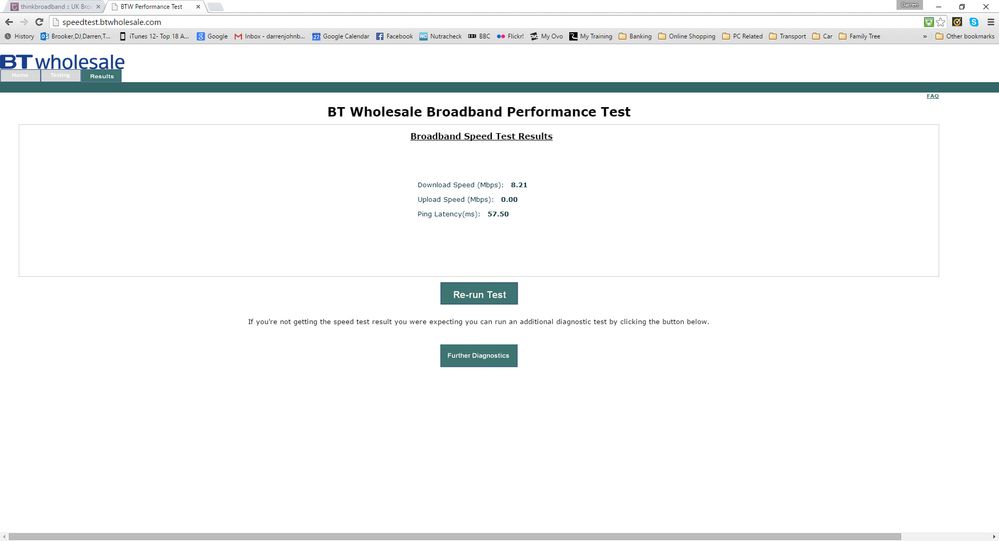Open the Google Calendar bookmark
The height and width of the screenshot is (541, 999).
tap(340, 36)
